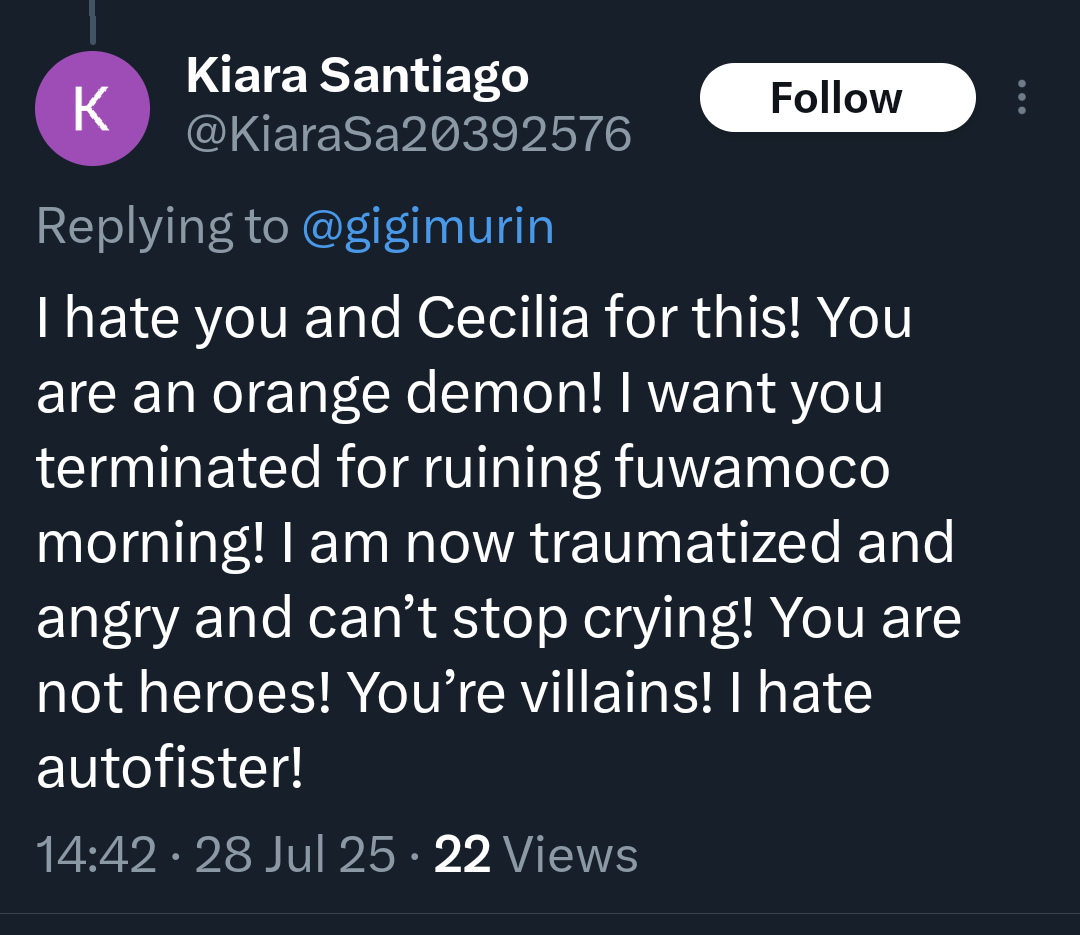Click the 28 Jul 25 date
Screen dimensions: 1080x935
coord(295,855)
